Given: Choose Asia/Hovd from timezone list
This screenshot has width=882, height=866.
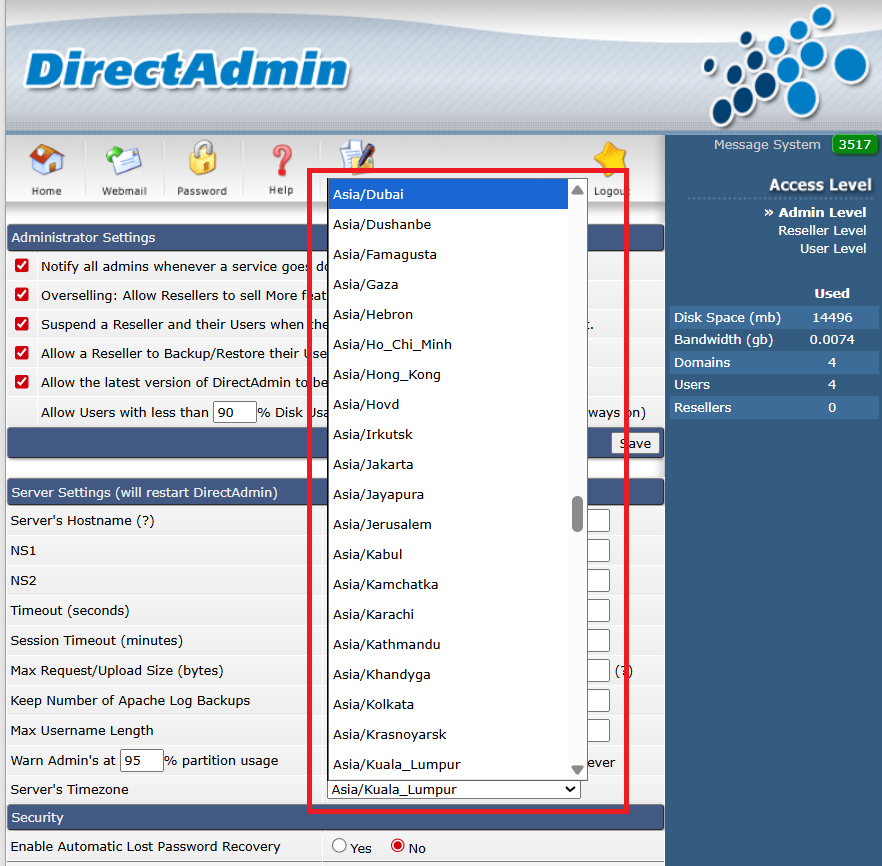Looking at the screenshot, I should [x=448, y=404].
